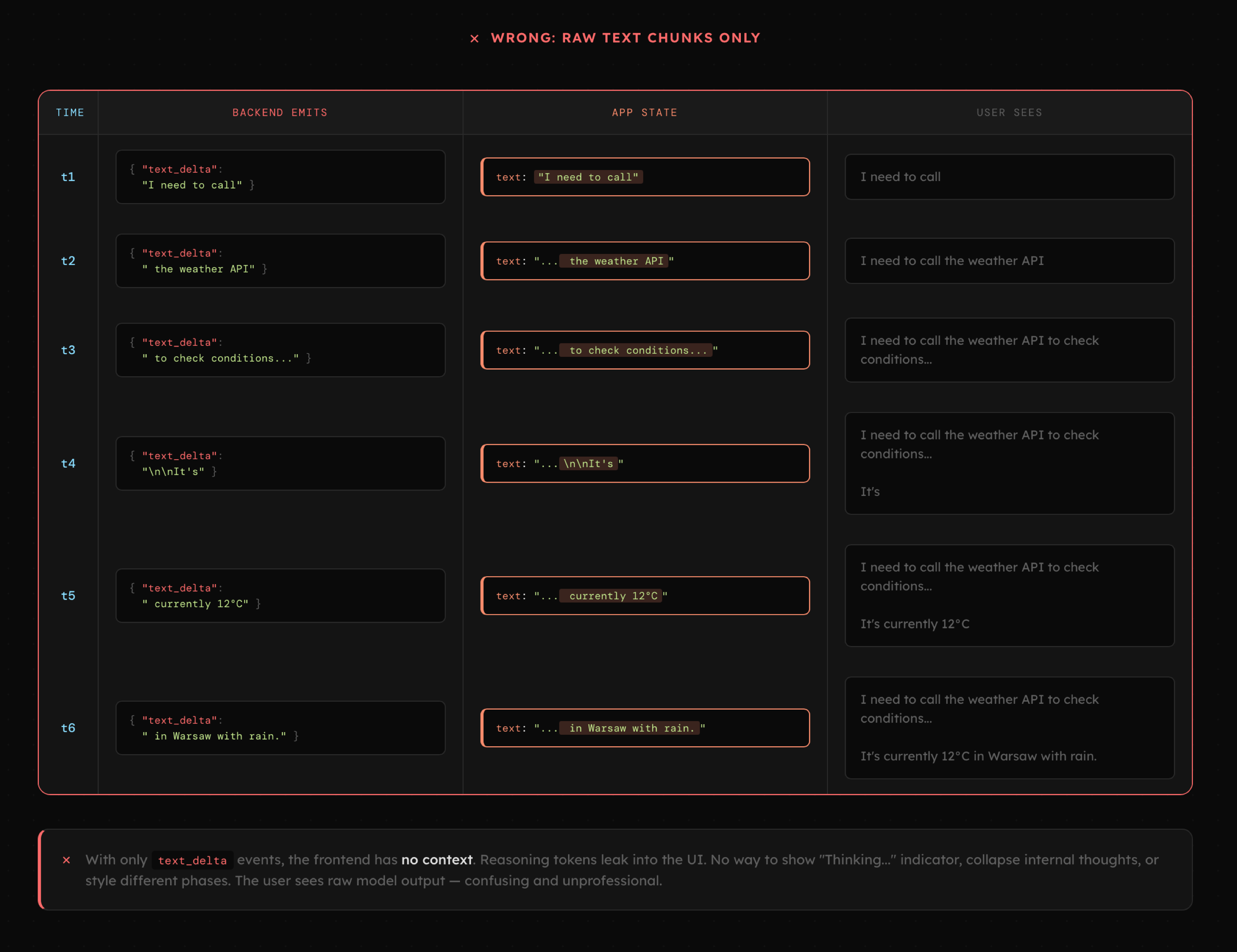This screenshot has height=952, width=1237.
Task: Click the backend code block with "\n\nIt's" delta
Action: point(281,464)
